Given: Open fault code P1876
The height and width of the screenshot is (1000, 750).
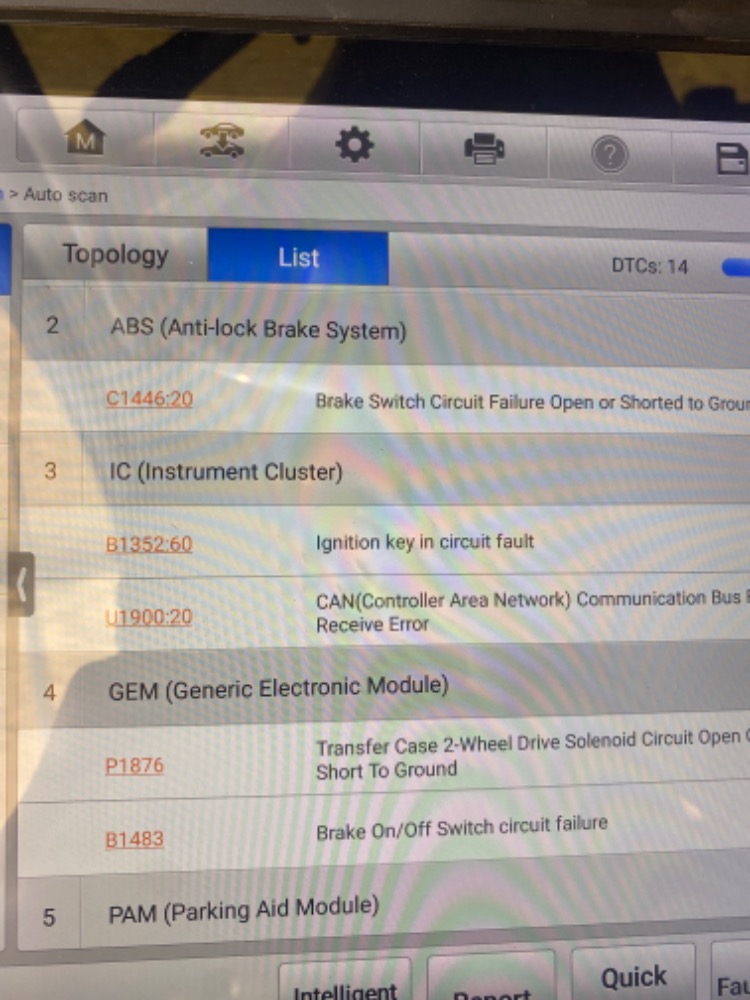Looking at the screenshot, I should click(x=134, y=766).
